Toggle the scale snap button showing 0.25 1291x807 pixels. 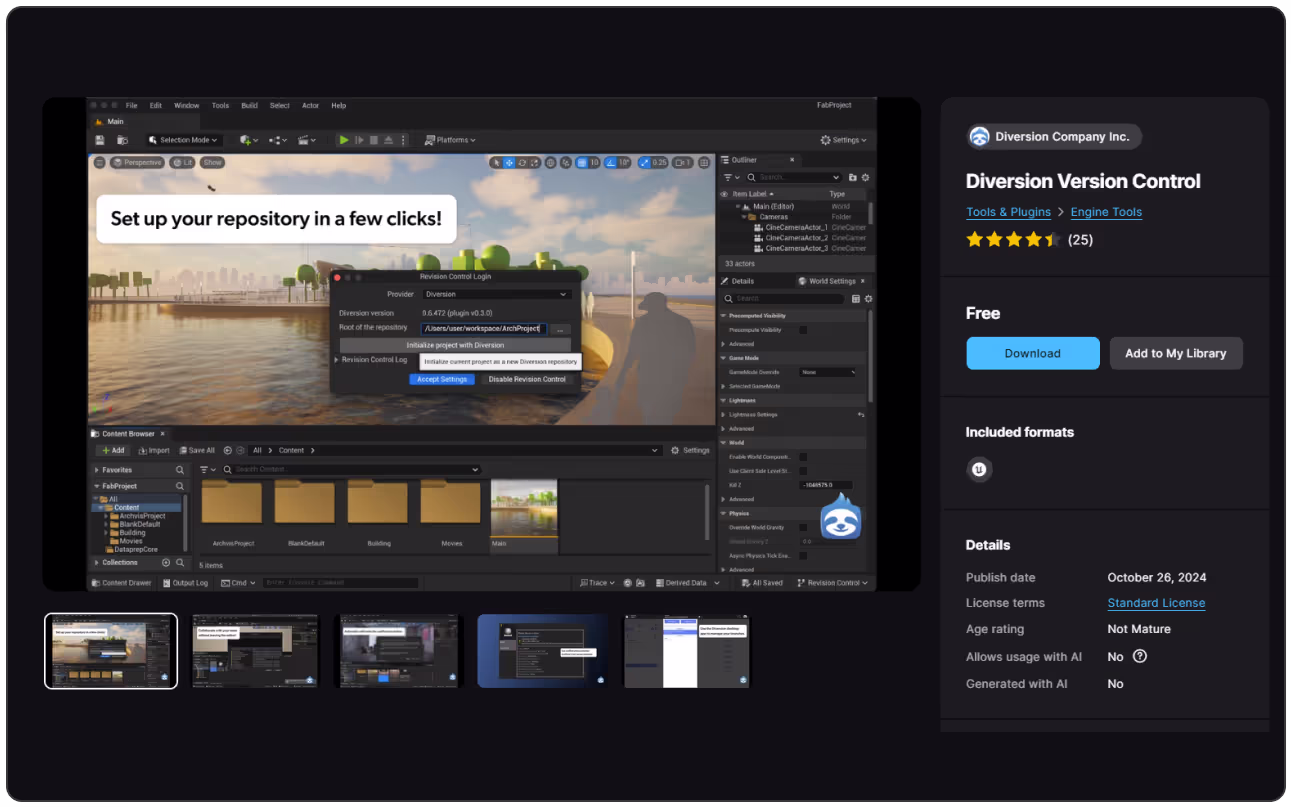(x=653, y=162)
